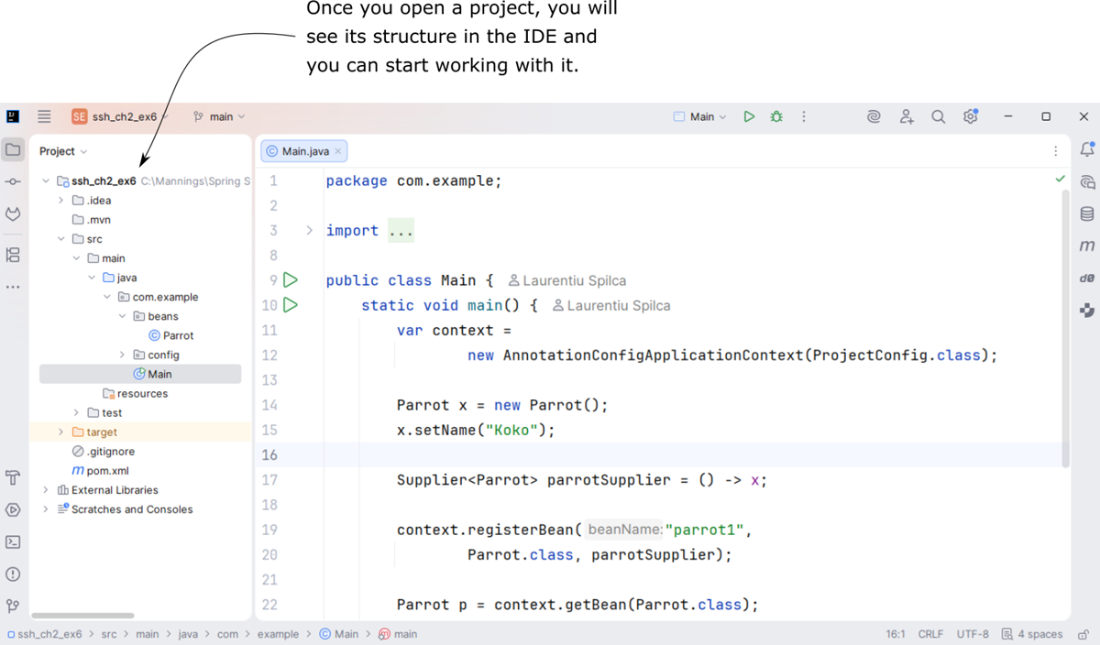Close the Main.java tab

click(x=338, y=151)
